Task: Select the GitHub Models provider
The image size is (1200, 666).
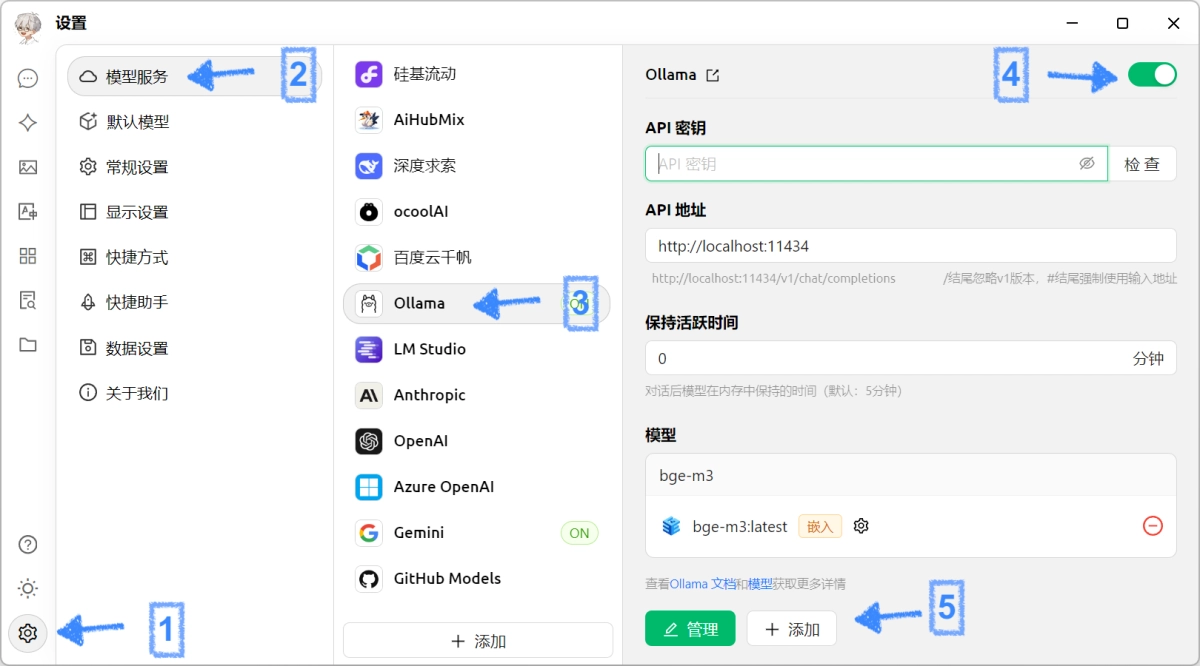Action: 477,579
